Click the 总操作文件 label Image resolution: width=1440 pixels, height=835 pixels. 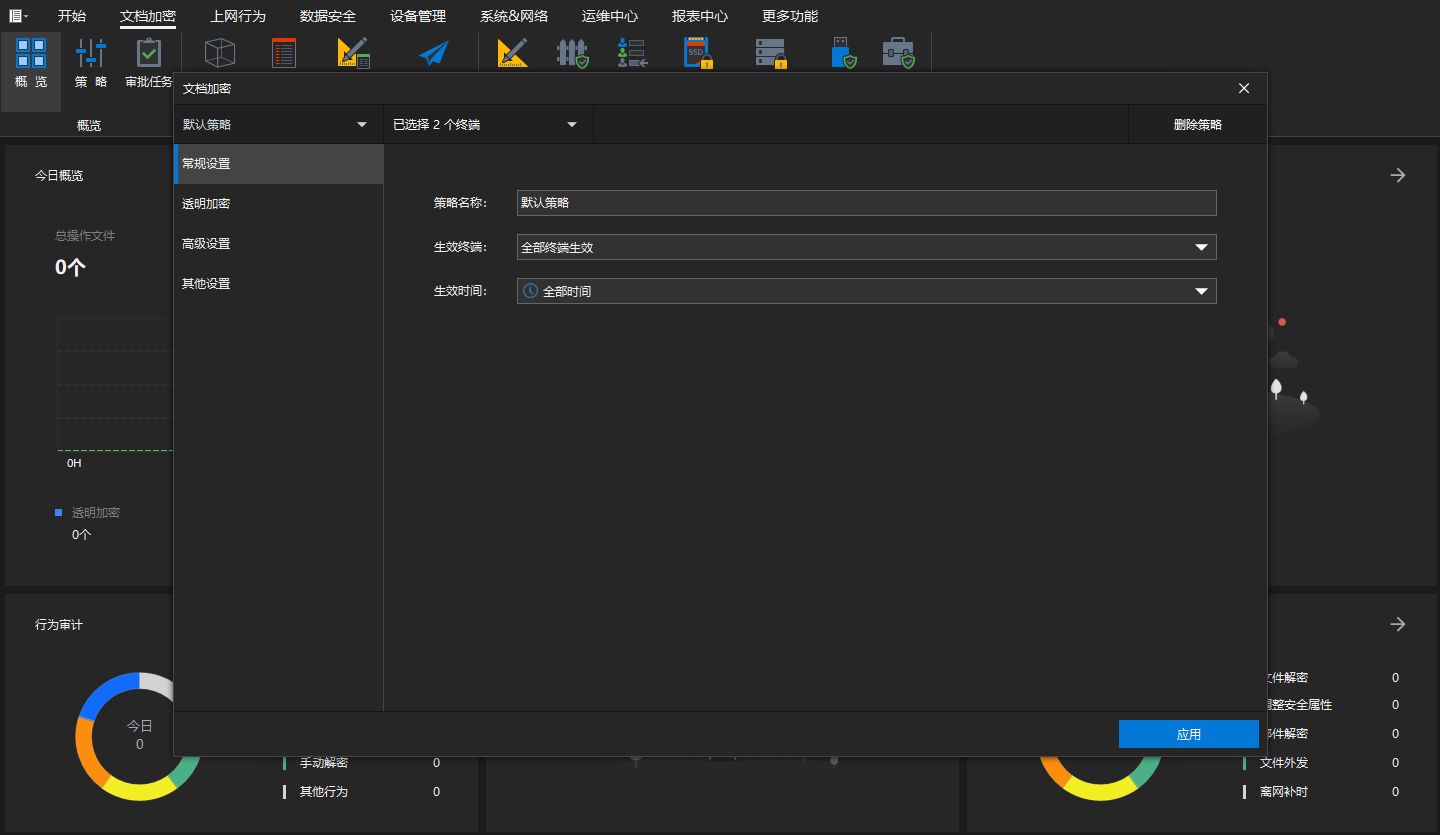point(85,236)
